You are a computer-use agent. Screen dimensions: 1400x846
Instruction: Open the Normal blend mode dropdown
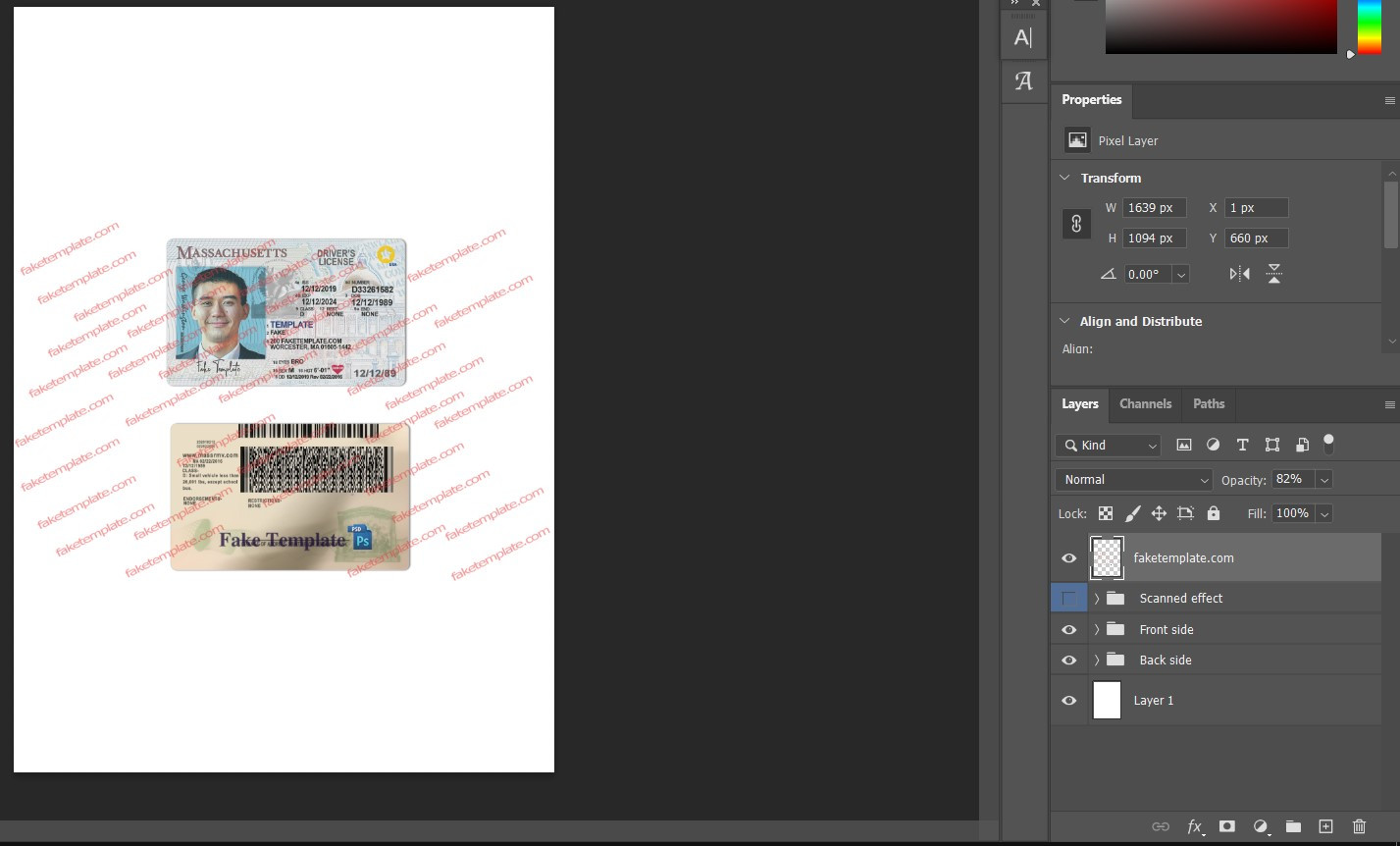1133,480
